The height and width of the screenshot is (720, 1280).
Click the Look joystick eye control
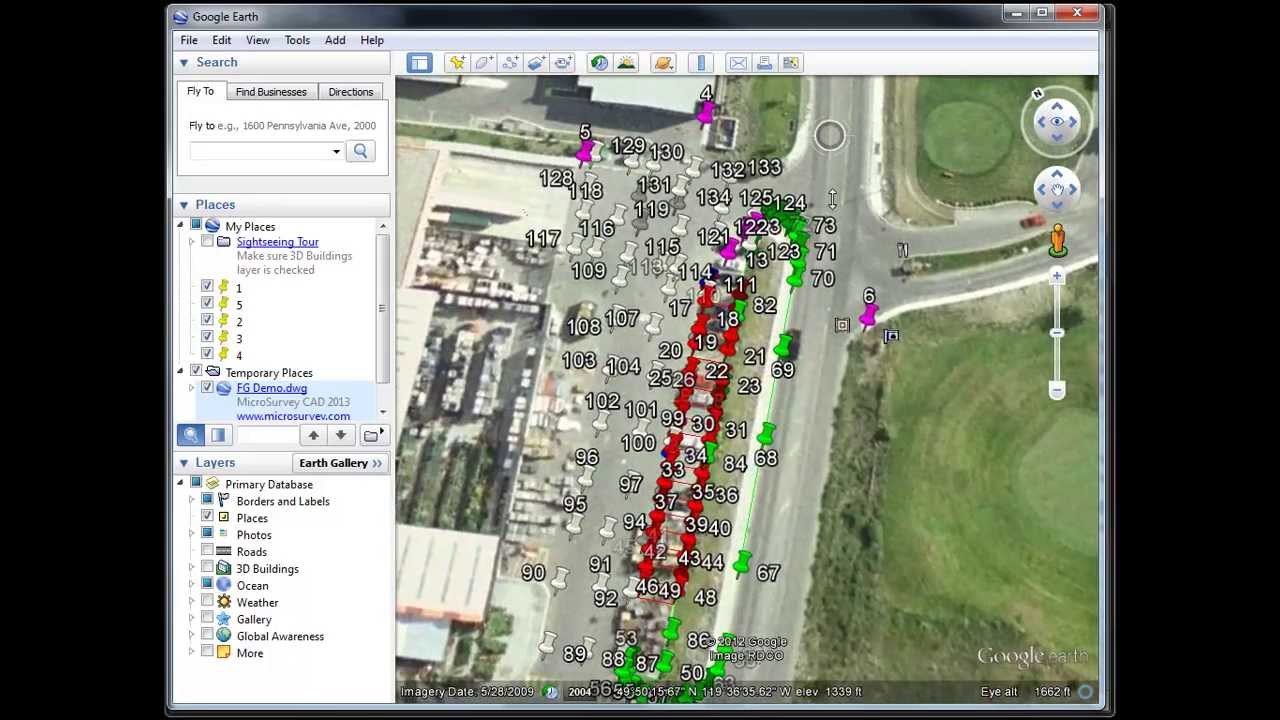click(x=1057, y=122)
